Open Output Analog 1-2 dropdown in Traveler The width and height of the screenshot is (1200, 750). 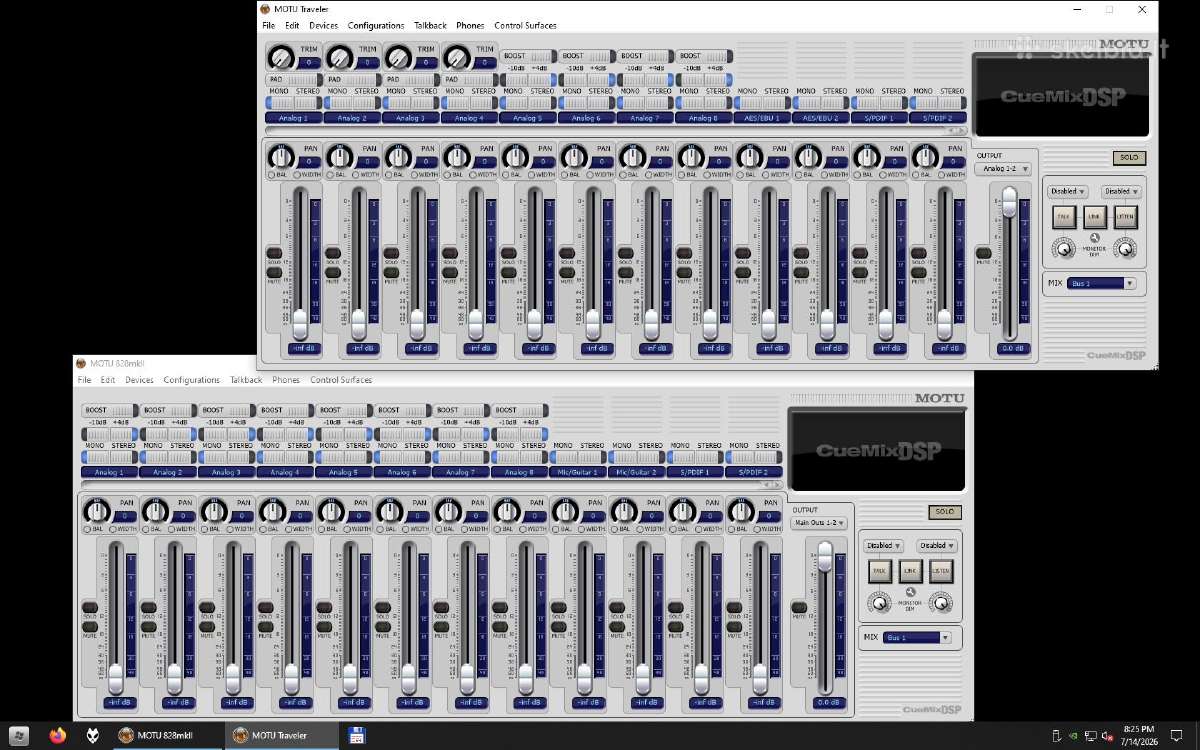point(1003,168)
